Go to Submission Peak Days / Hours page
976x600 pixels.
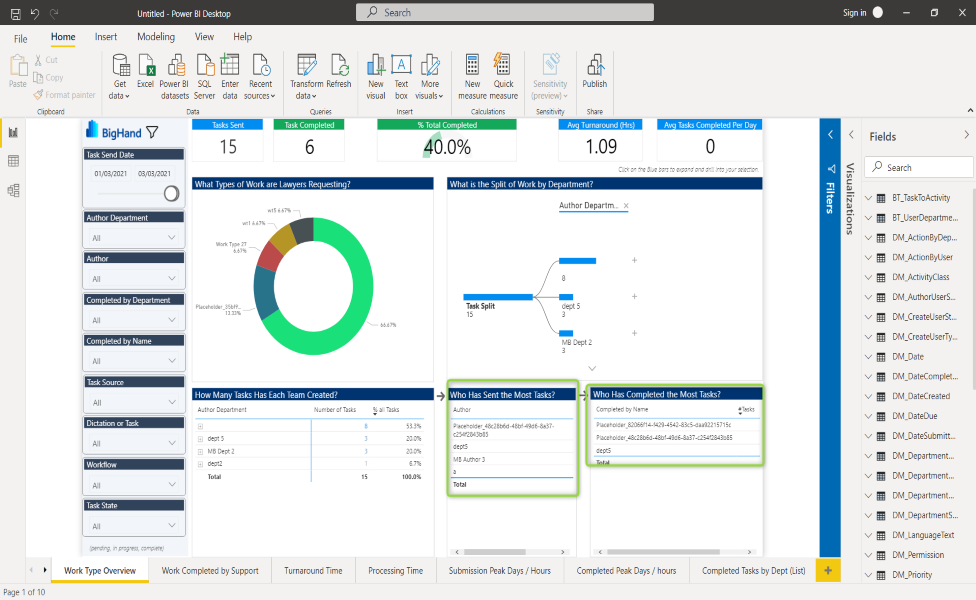pos(500,571)
